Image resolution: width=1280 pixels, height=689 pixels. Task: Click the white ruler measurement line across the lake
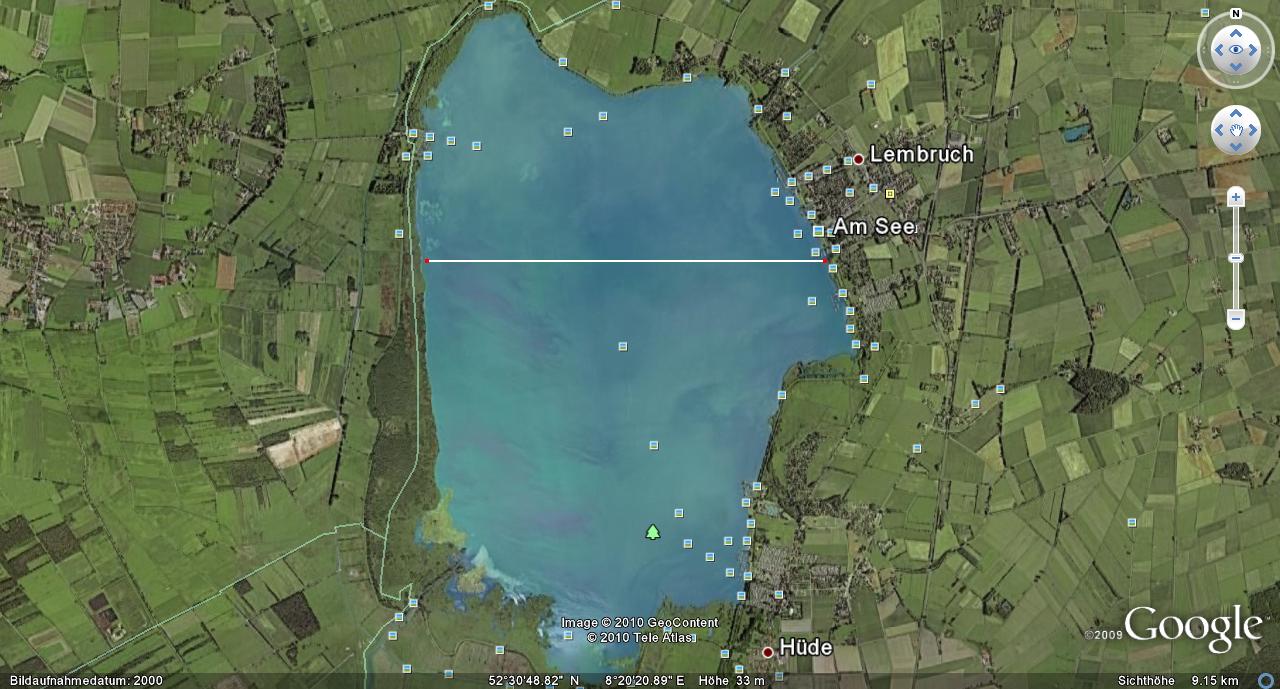tap(626, 261)
